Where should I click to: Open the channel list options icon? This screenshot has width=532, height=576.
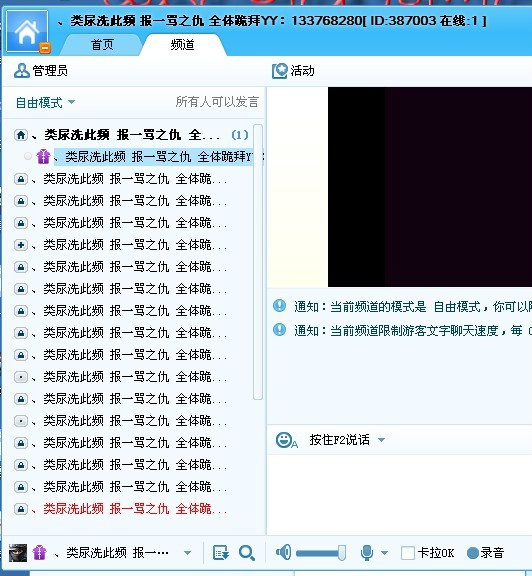point(221,553)
